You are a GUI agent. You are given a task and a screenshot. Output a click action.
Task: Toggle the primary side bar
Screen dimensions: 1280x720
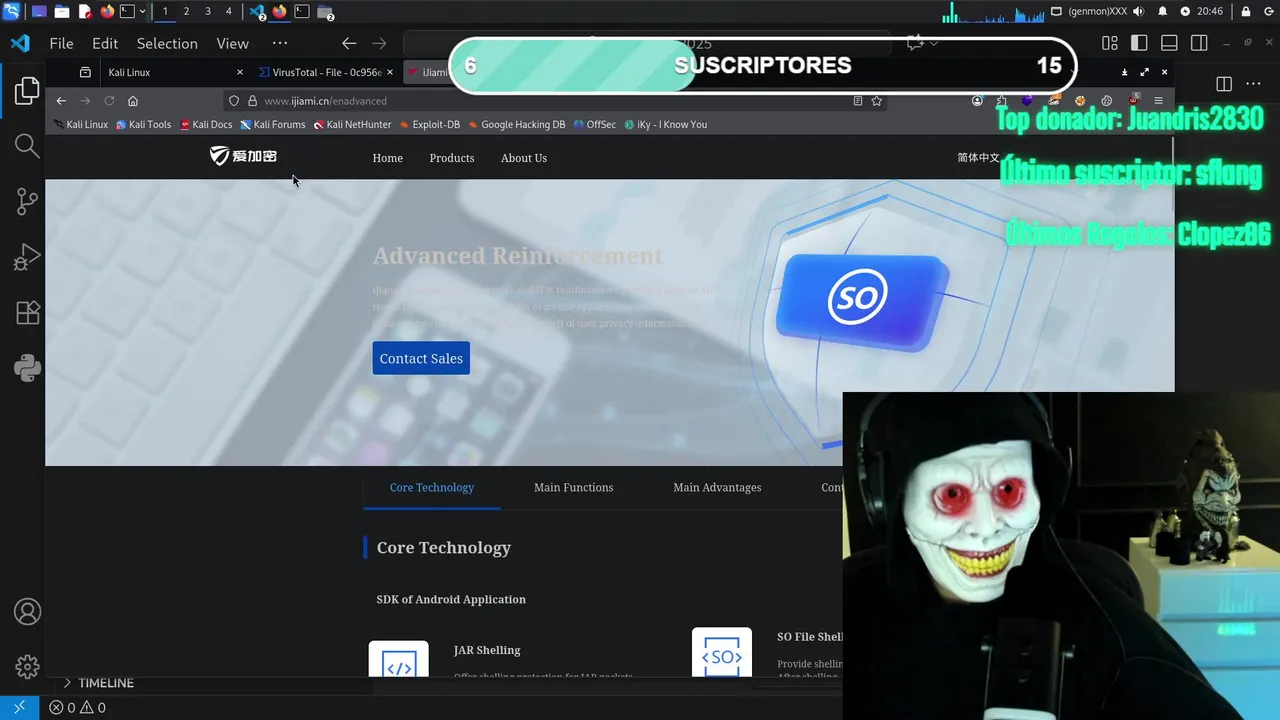pyautogui.click(x=1139, y=43)
